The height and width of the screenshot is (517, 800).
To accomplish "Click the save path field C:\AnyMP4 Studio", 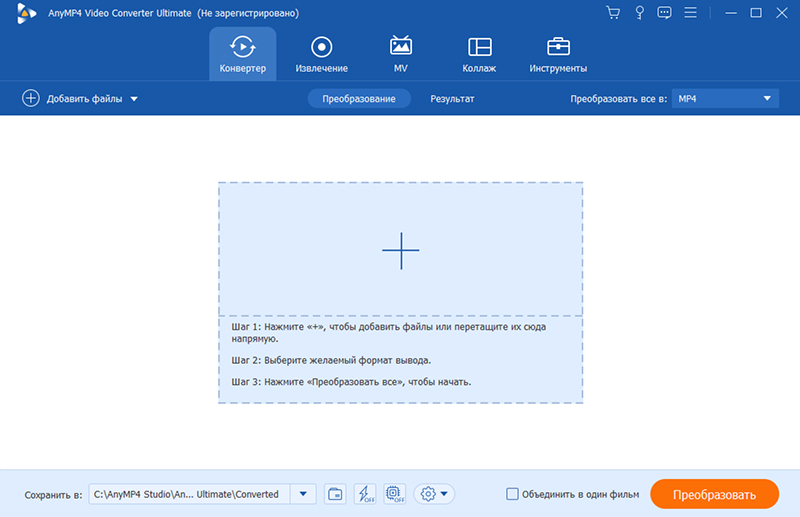I will click(189, 494).
